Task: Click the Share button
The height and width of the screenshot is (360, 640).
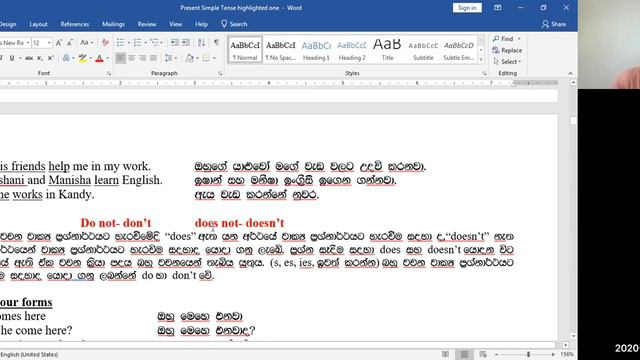Action: pos(553,24)
